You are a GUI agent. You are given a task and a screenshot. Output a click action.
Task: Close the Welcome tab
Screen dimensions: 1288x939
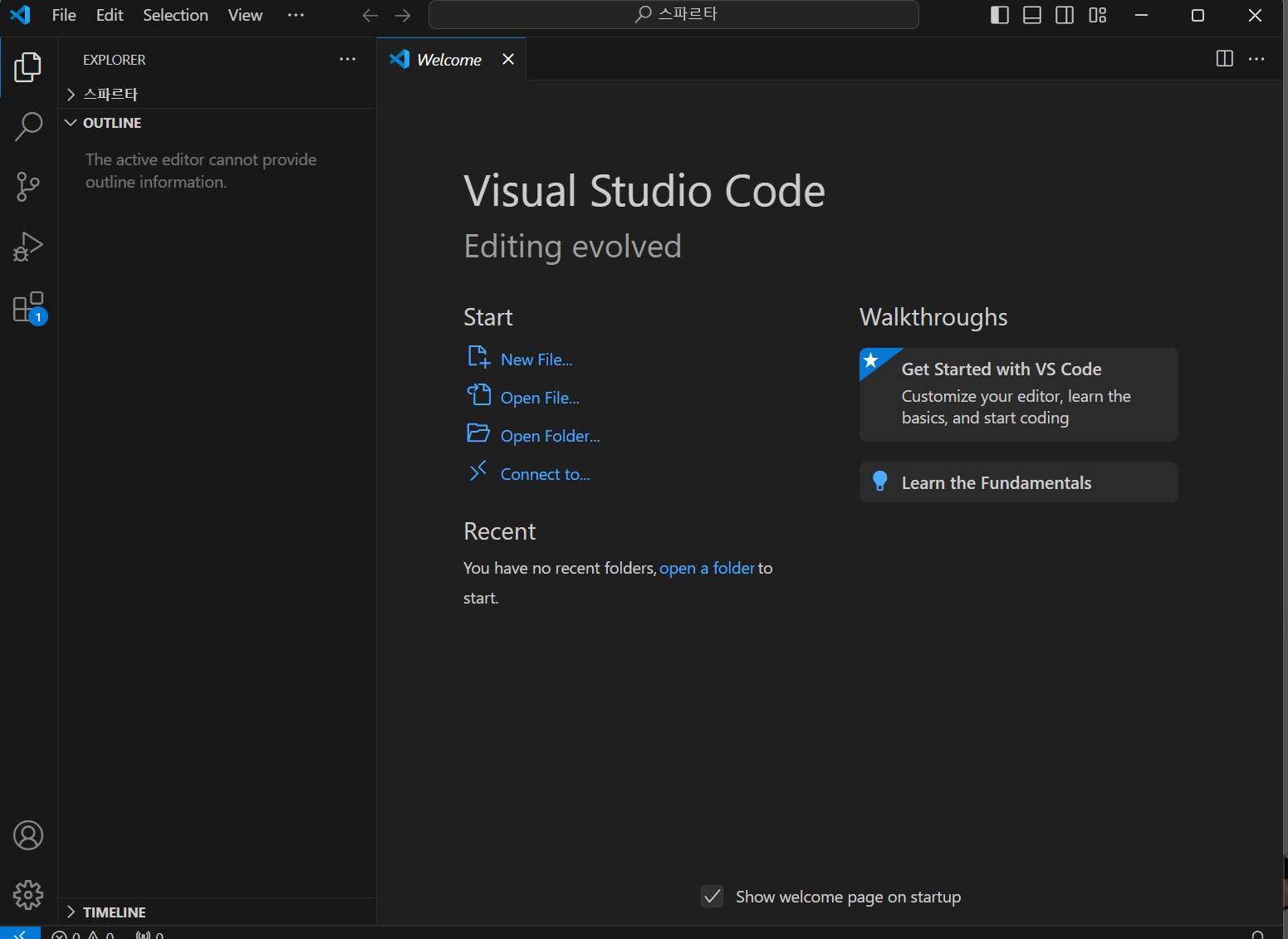508,59
